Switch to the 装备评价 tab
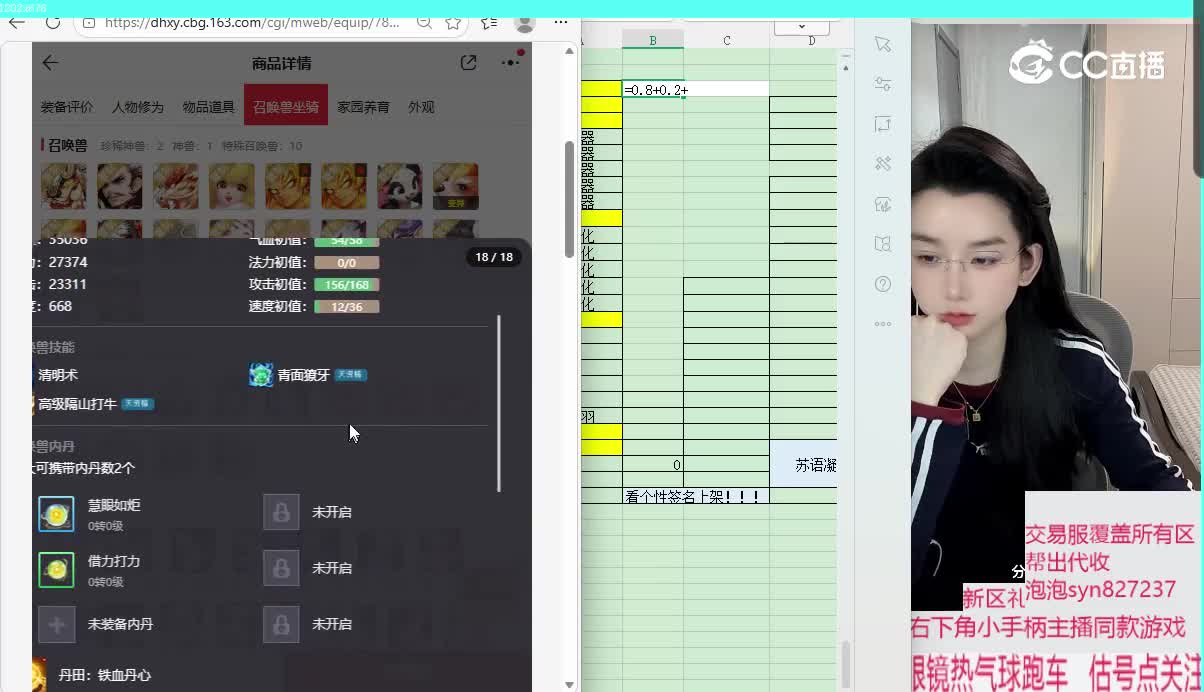Viewport: 1204px width, 692px height. pyautogui.click(x=67, y=107)
